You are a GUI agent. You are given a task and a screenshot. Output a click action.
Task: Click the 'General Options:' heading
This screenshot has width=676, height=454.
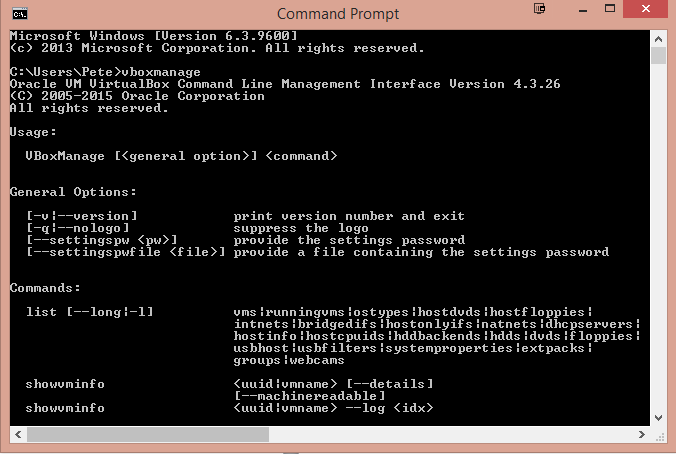[73, 192]
